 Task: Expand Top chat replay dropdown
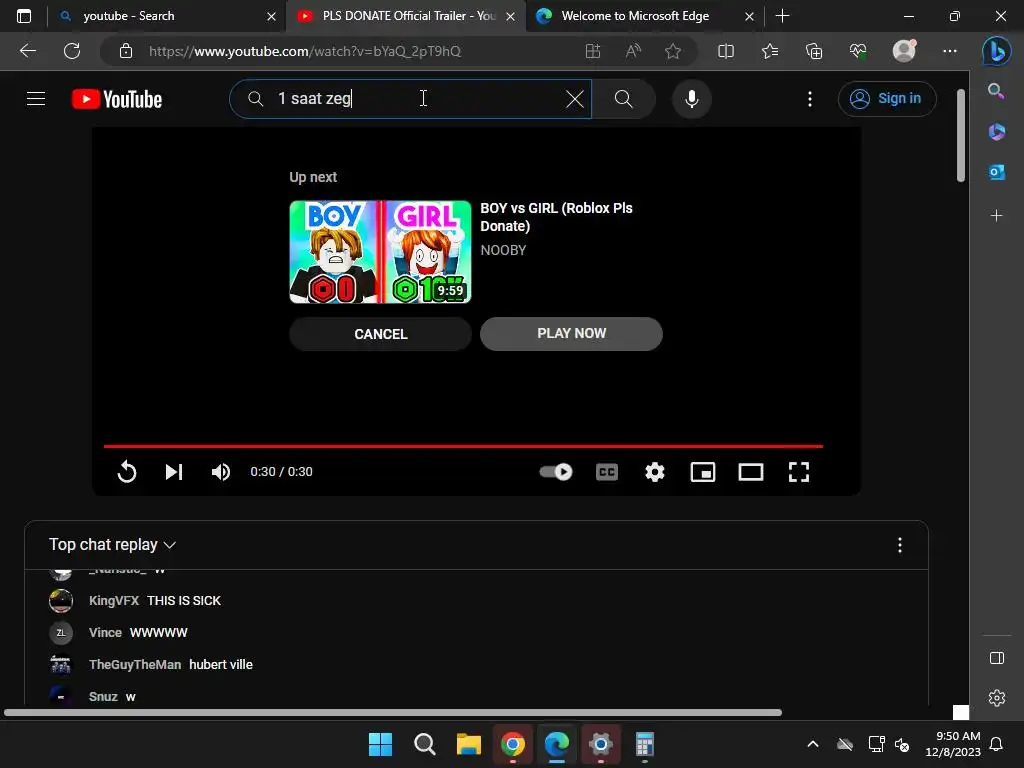112,545
